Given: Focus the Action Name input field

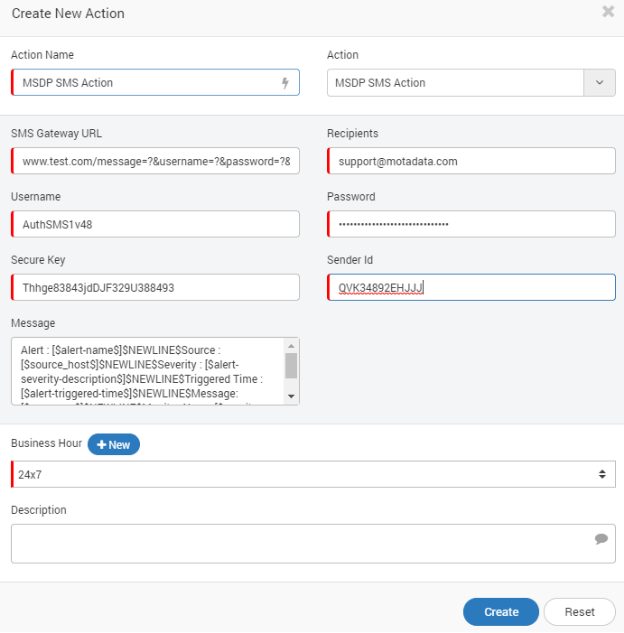Looking at the screenshot, I should (155, 83).
